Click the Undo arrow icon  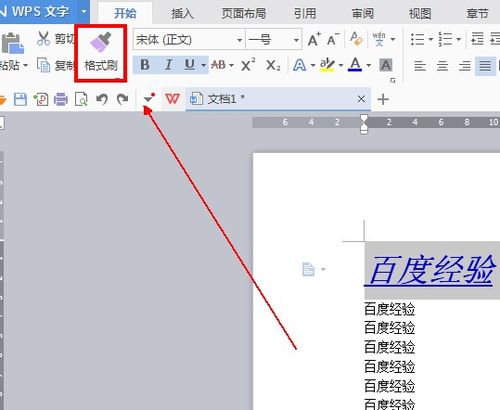[x=102, y=99]
